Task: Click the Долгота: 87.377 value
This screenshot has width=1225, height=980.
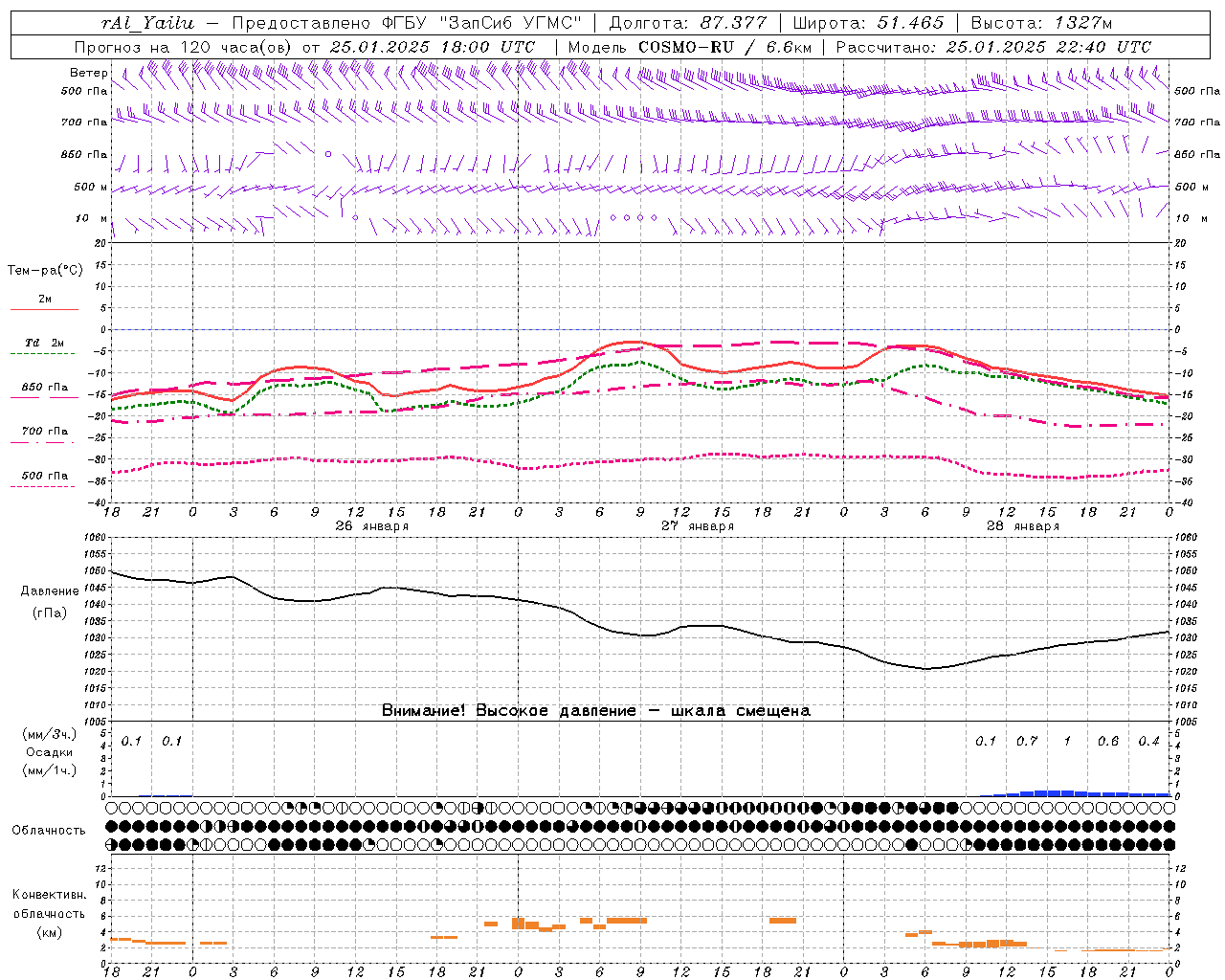Action: 689,23
